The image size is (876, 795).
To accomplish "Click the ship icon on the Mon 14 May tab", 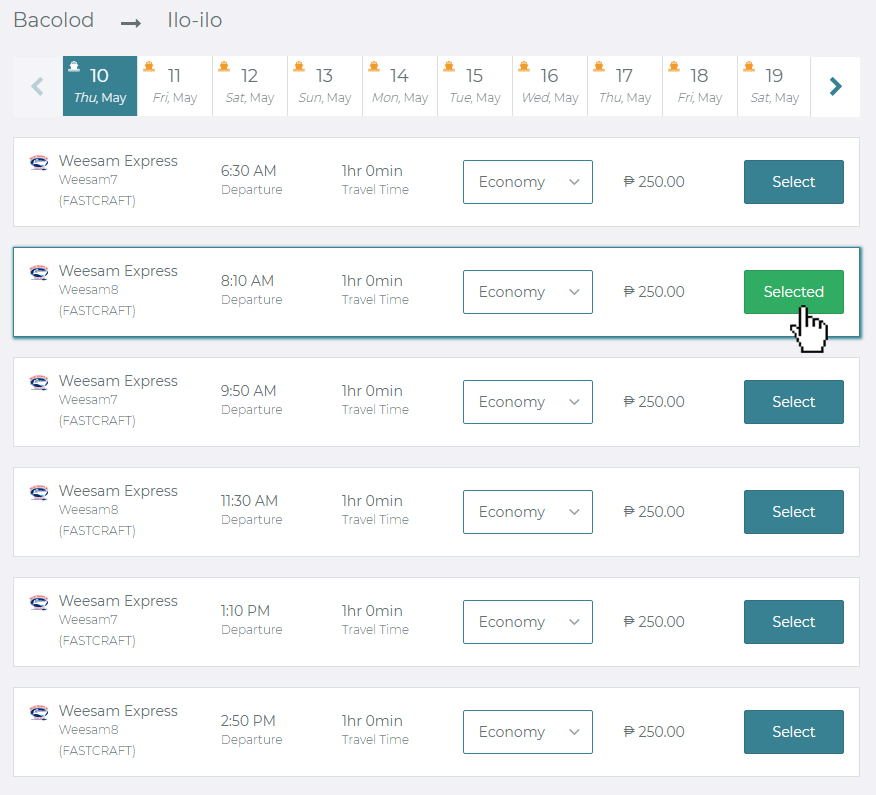I will pyautogui.click(x=374, y=67).
